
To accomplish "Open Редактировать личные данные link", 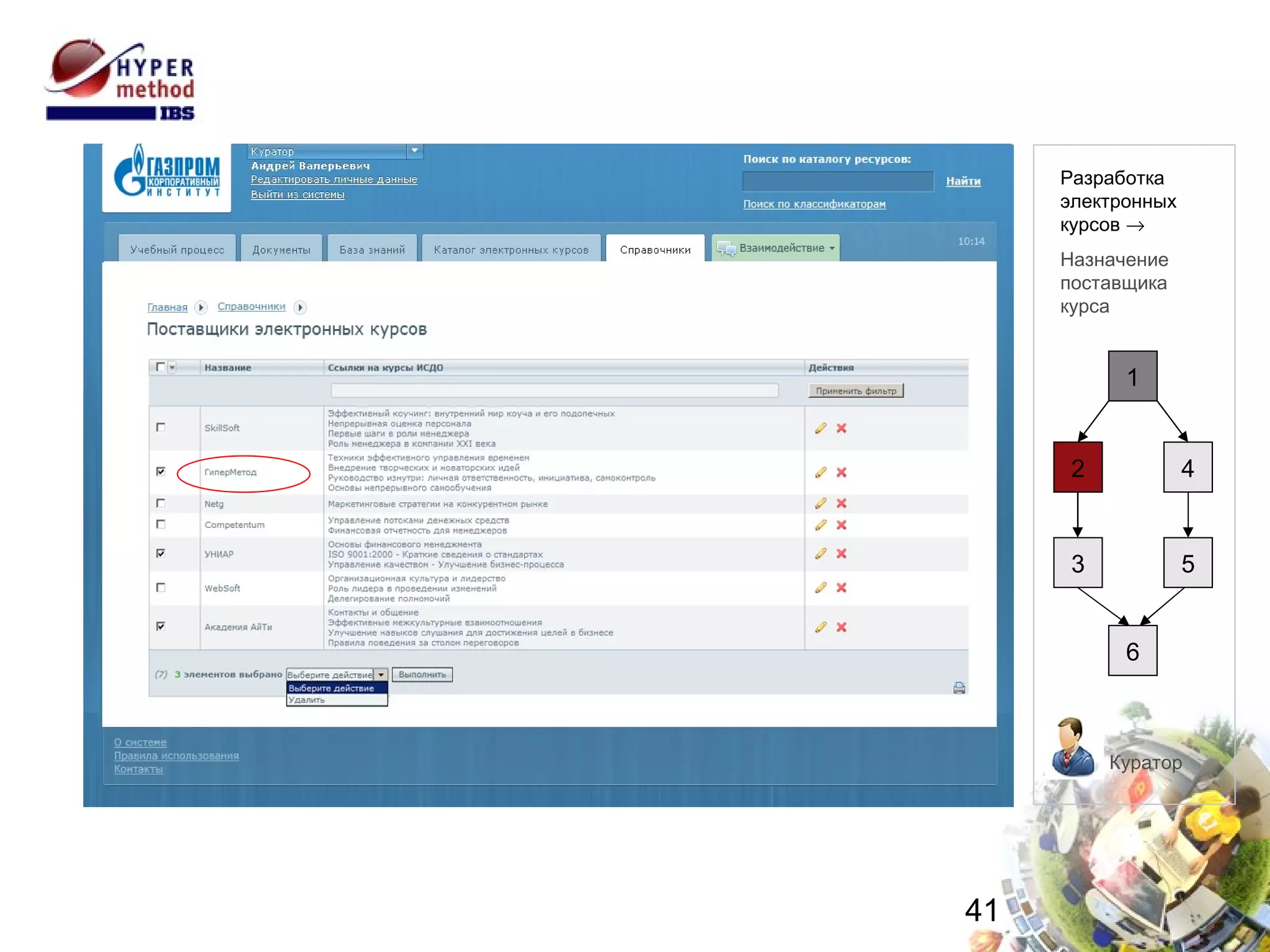I will pos(334,180).
